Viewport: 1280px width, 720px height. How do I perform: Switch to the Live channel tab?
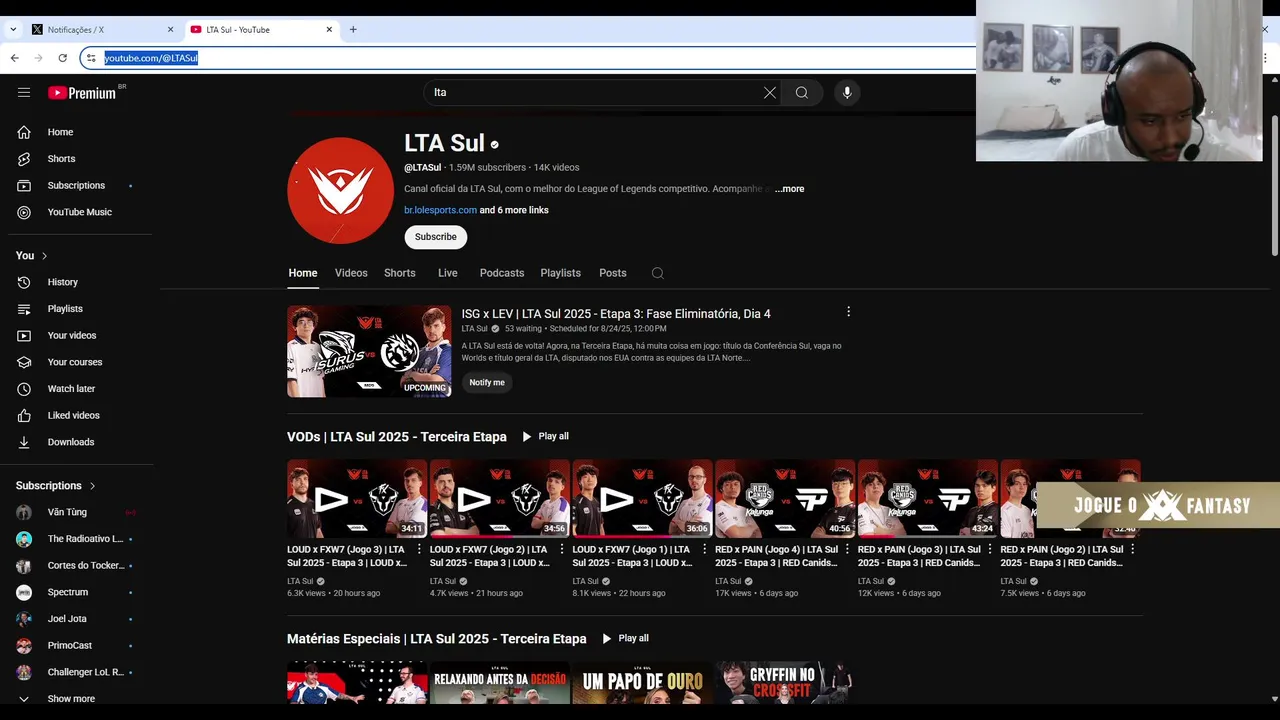coord(448,273)
